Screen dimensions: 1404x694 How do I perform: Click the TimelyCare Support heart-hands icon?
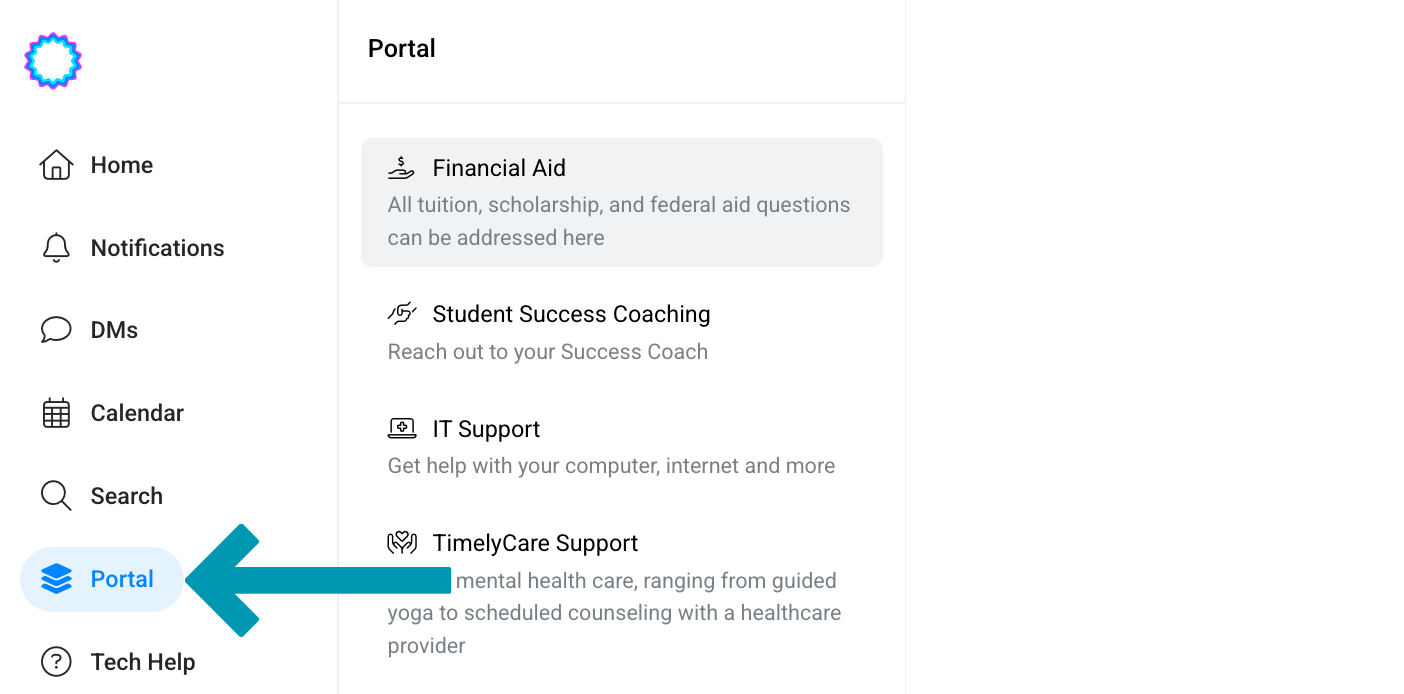[401, 543]
